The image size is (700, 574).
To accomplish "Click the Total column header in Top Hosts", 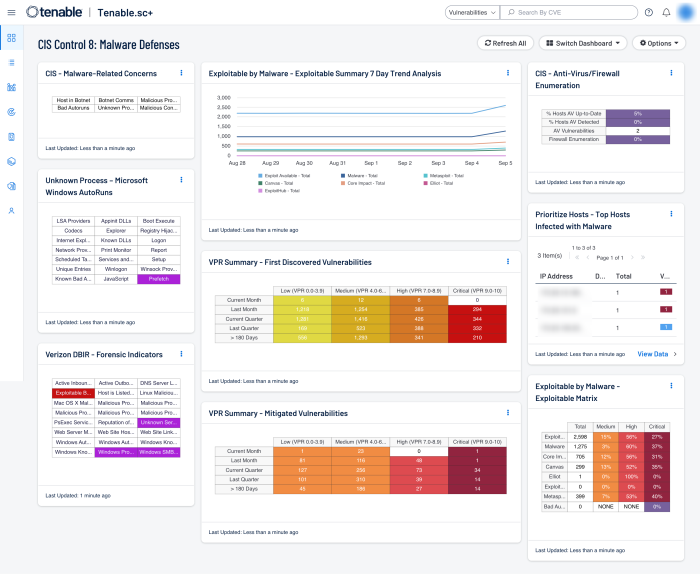I will 623,276.
